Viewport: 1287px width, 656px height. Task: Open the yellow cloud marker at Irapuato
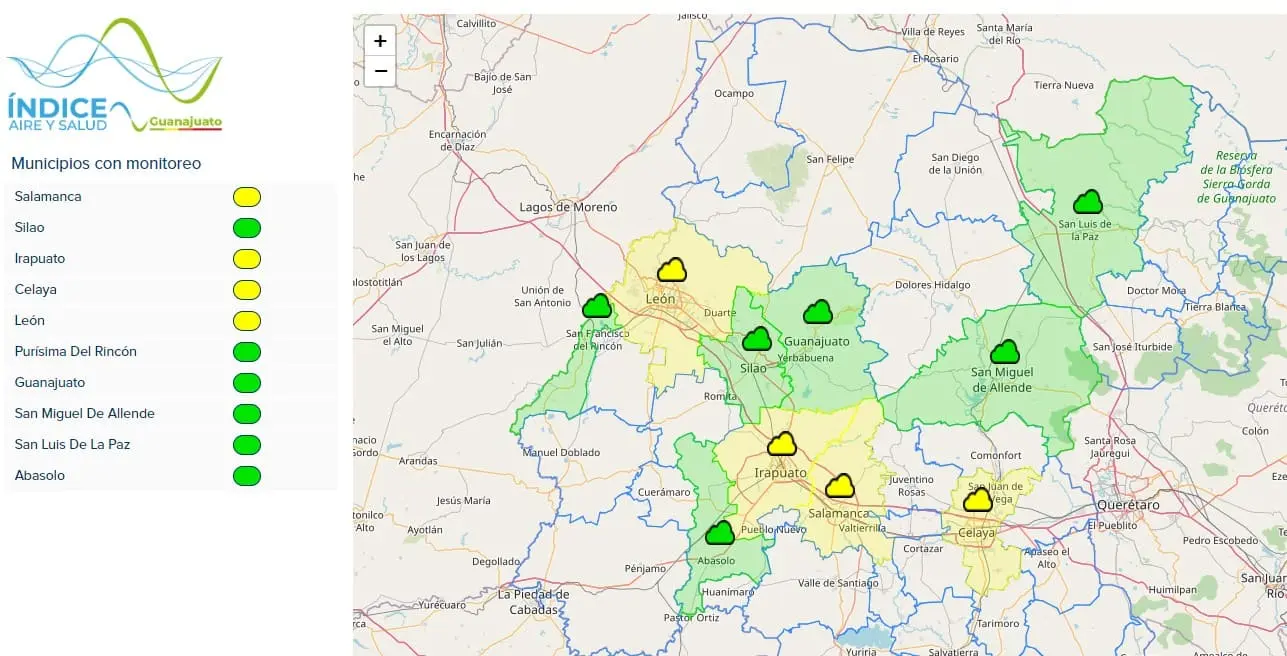coord(781,444)
